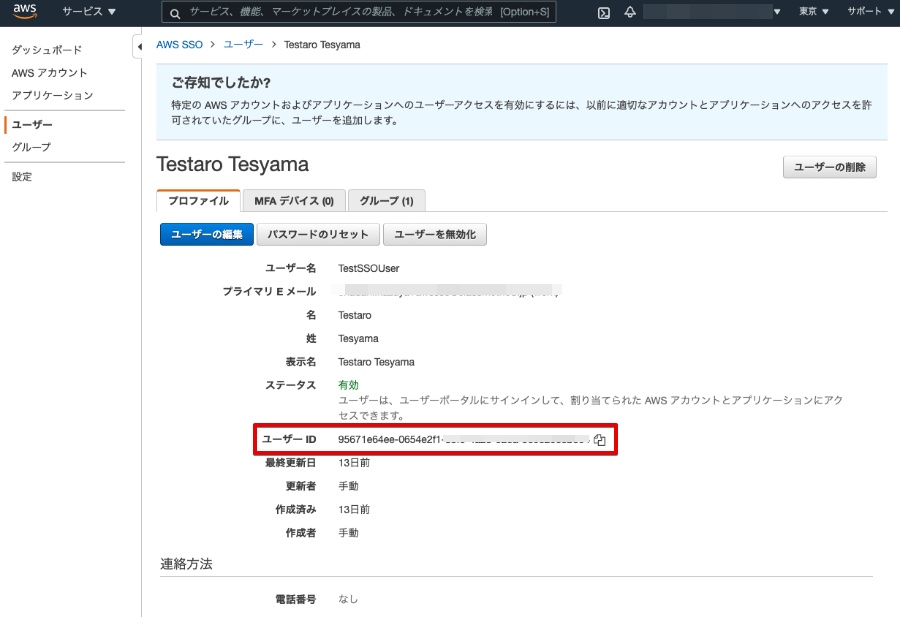Click the AWS logo home icon
The image size is (900, 617).
tap(25, 11)
